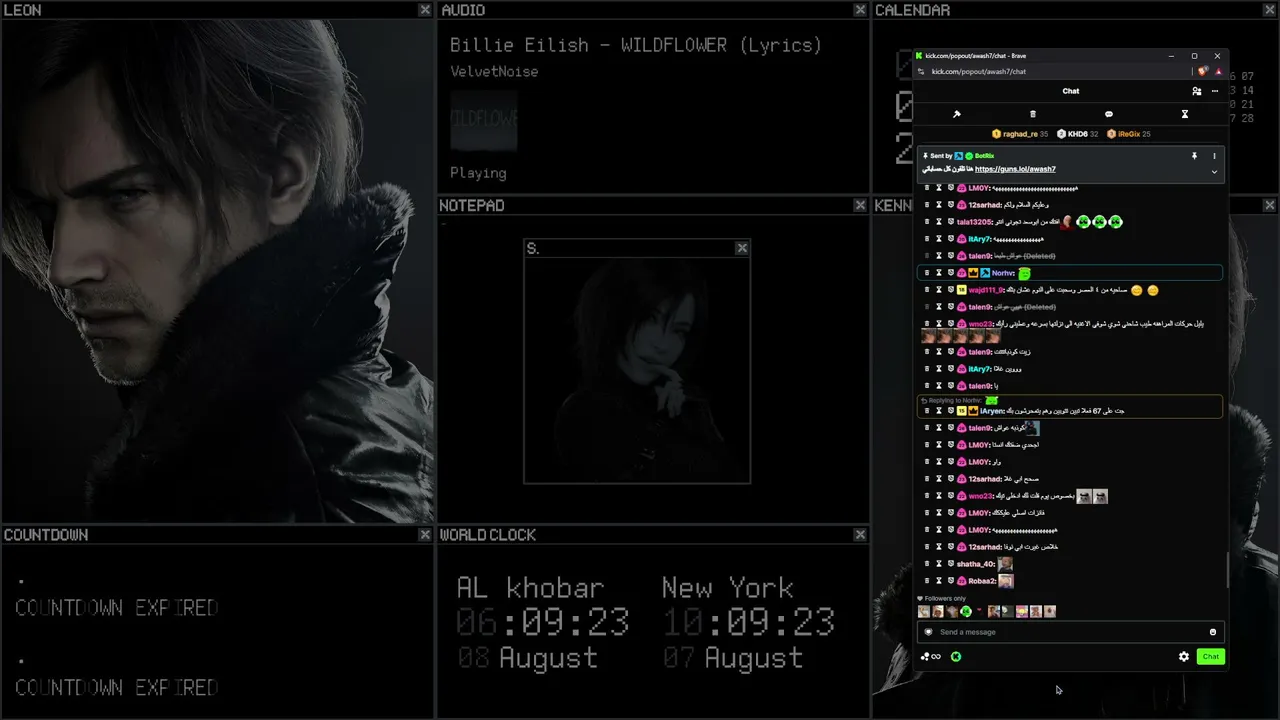Image resolution: width=1280 pixels, height=720 pixels.
Task: Click username Norhv in chat
Action: tap(1003, 273)
